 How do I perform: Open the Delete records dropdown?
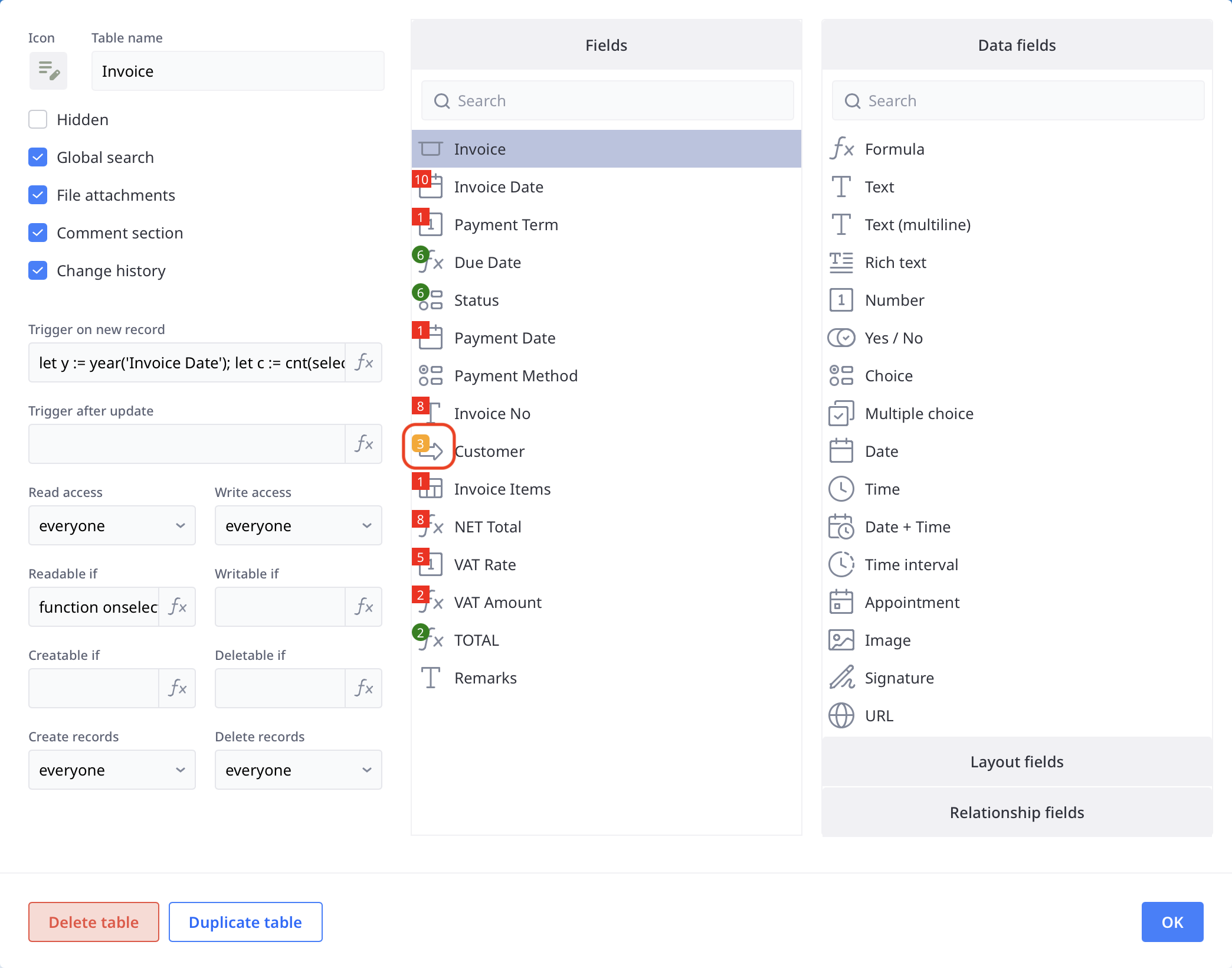point(298,770)
